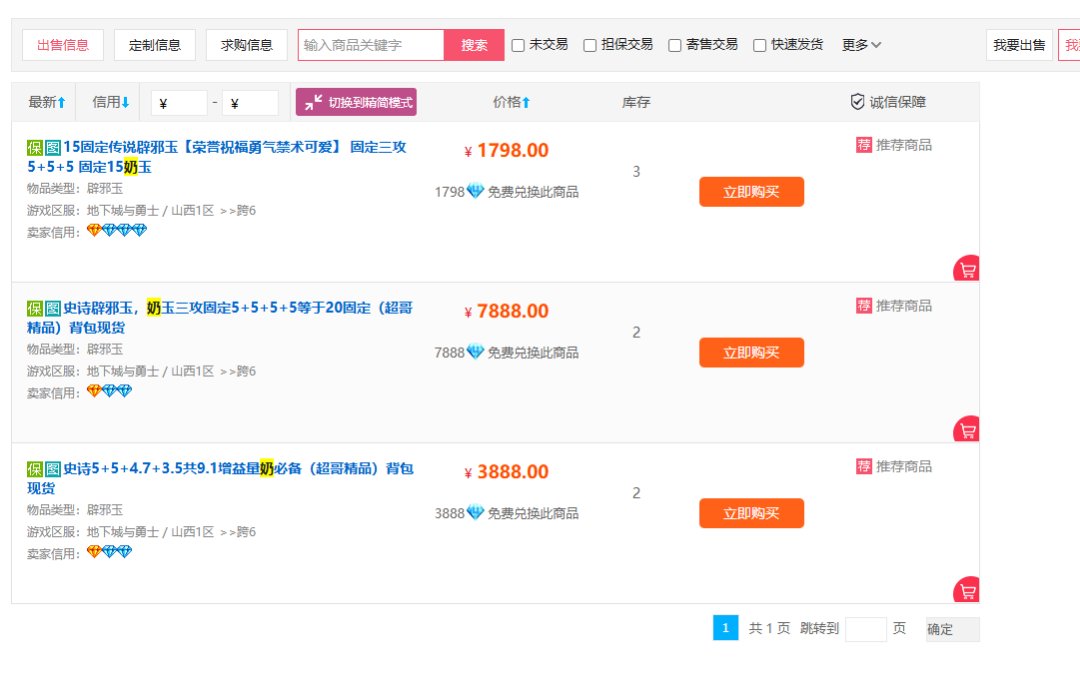Sort listings by 最新
This screenshot has width=1080, height=687.
click(x=47, y=102)
